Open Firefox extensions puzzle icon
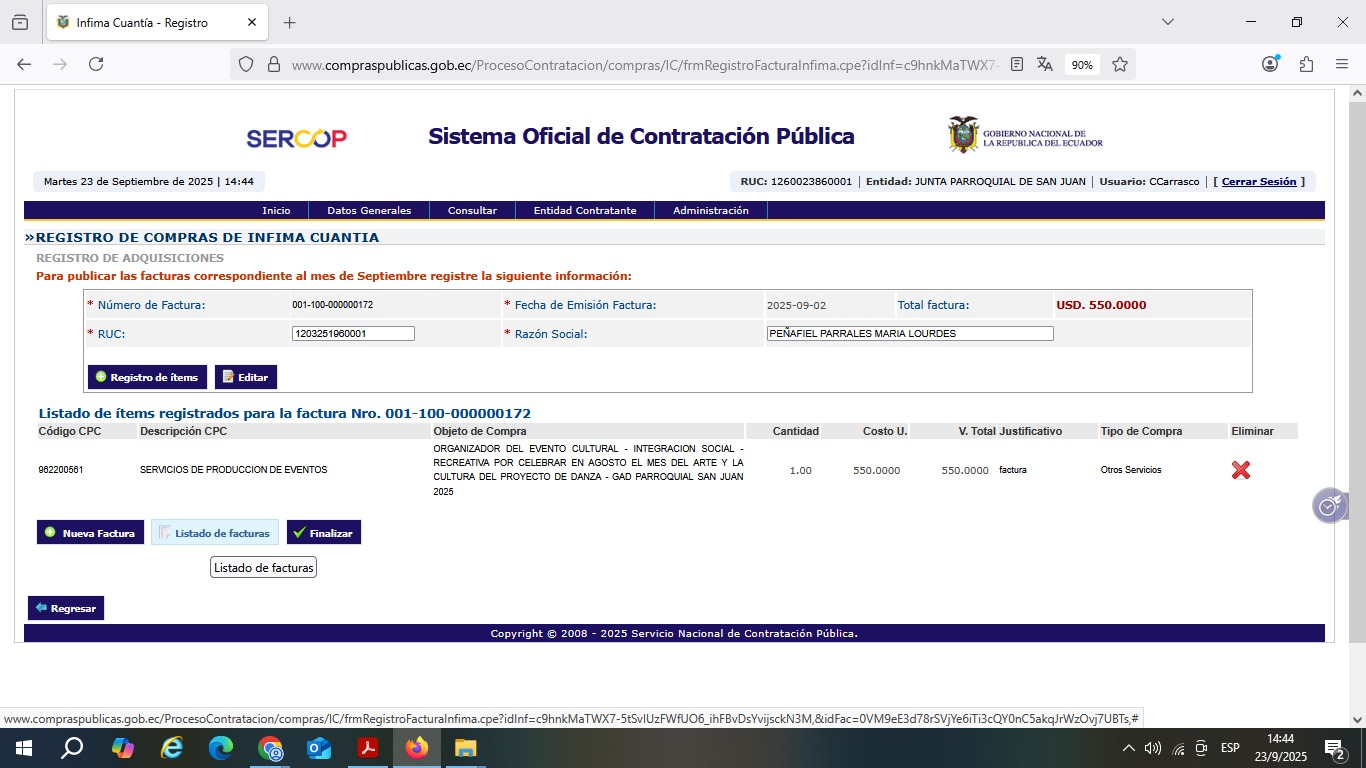The width and height of the screenshot is (1366, 768). [x=1306, y=64]
